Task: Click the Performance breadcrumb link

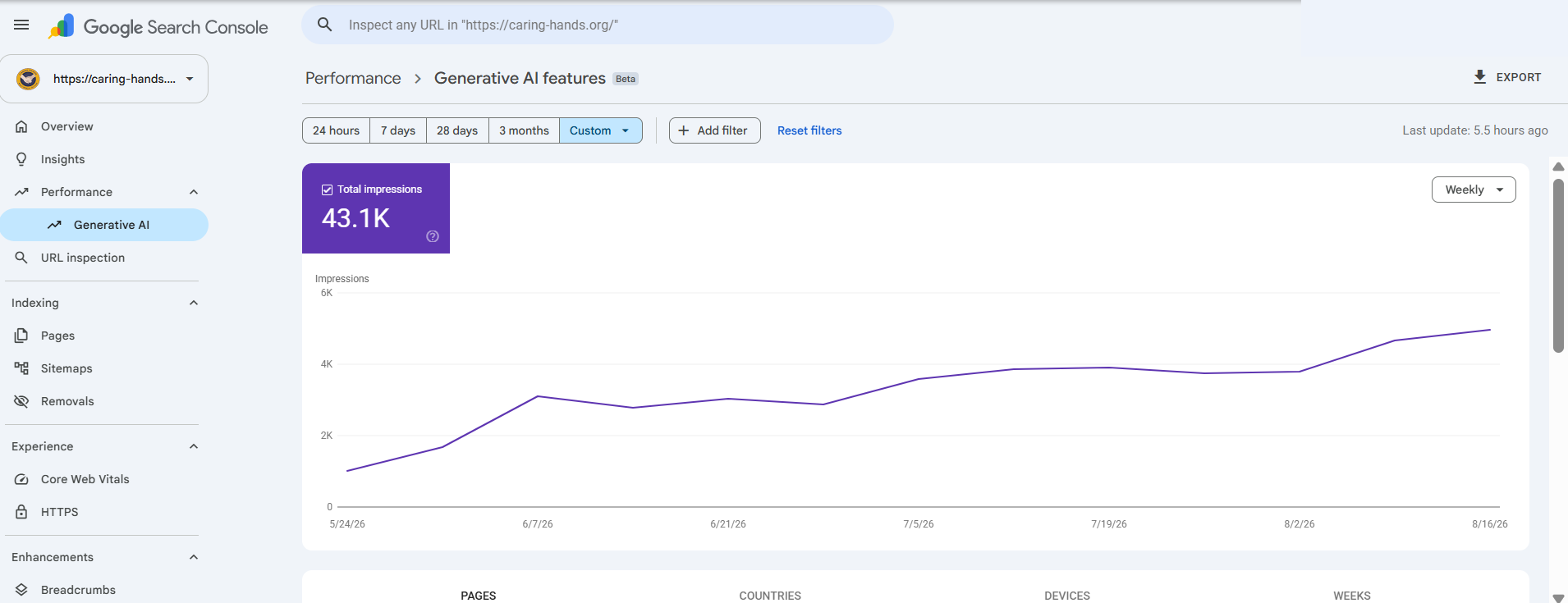Action: click(353, 78)
